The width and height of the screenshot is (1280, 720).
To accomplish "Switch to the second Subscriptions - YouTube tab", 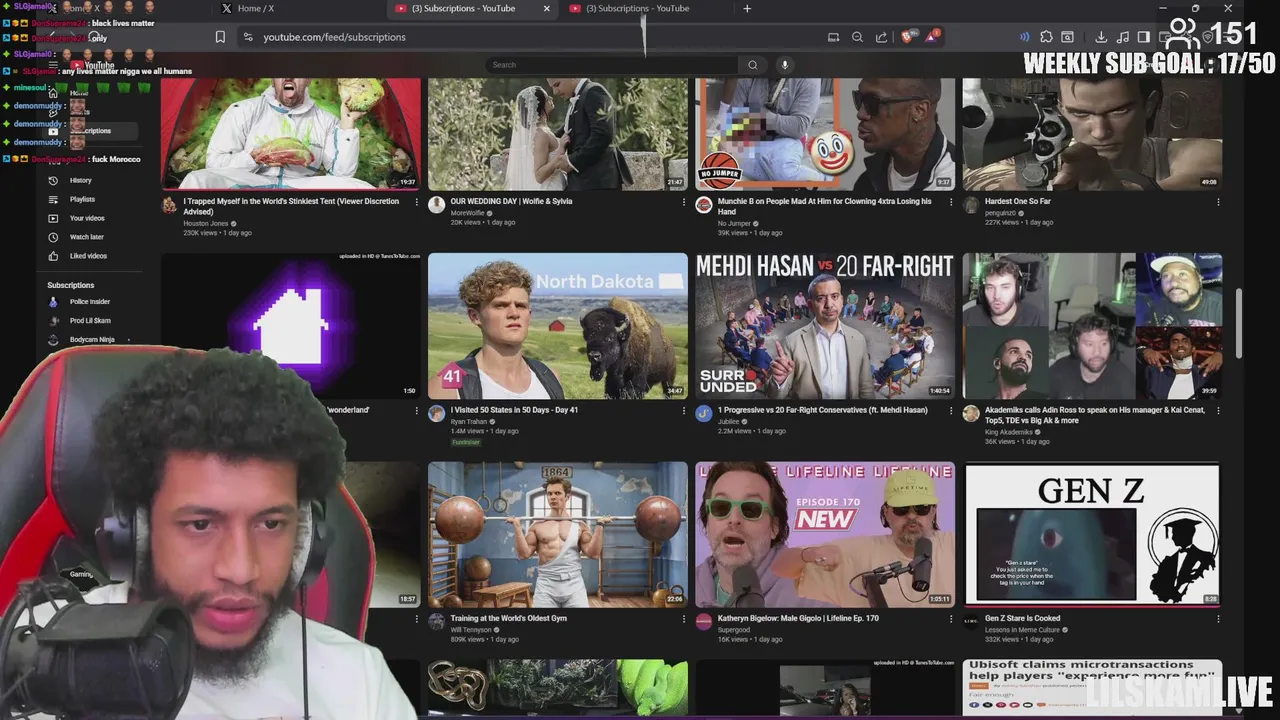I will pos(646,8).
